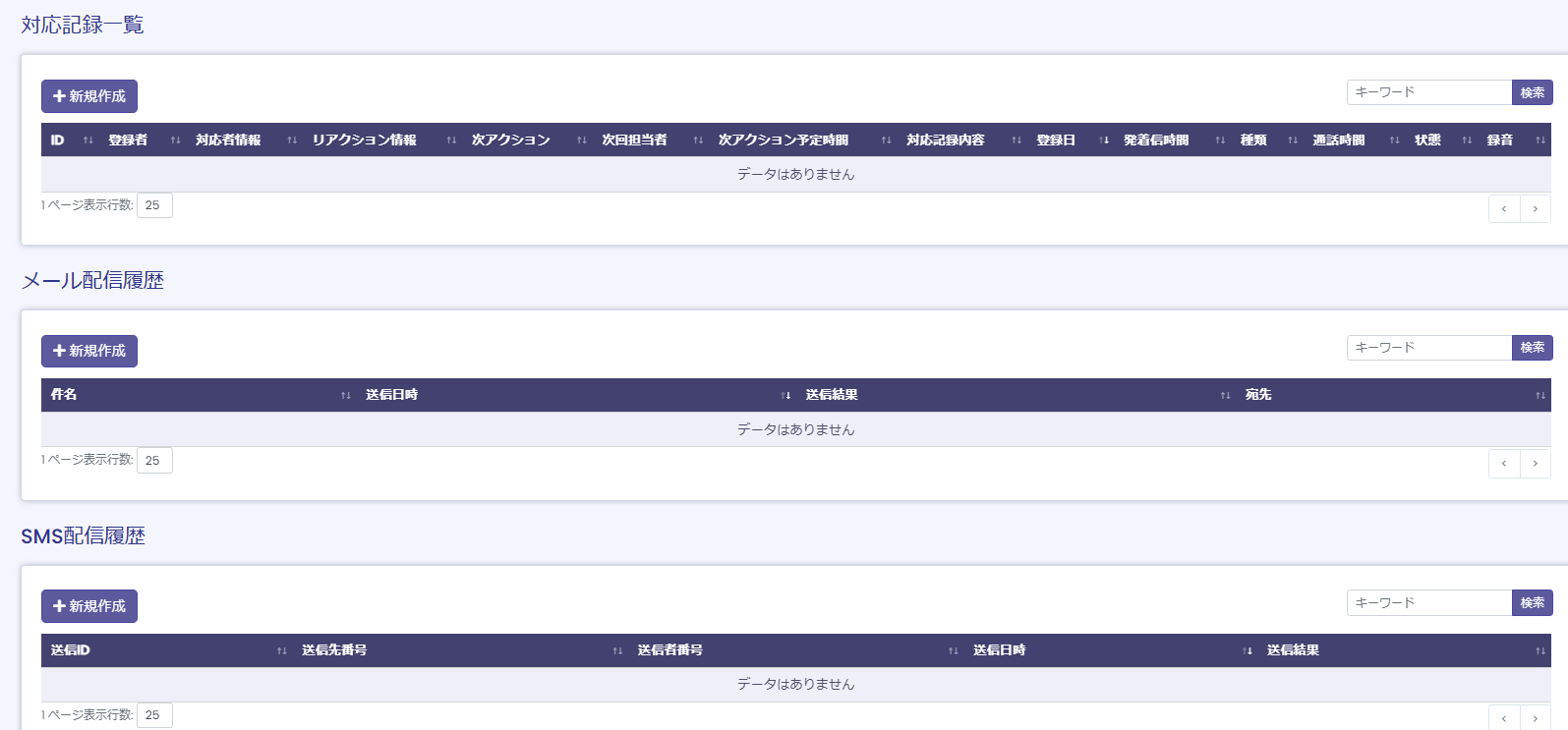1568x730 pixels.
Task: Sort SMS history by 送信先番号 column
Action: tap(334, 650)
